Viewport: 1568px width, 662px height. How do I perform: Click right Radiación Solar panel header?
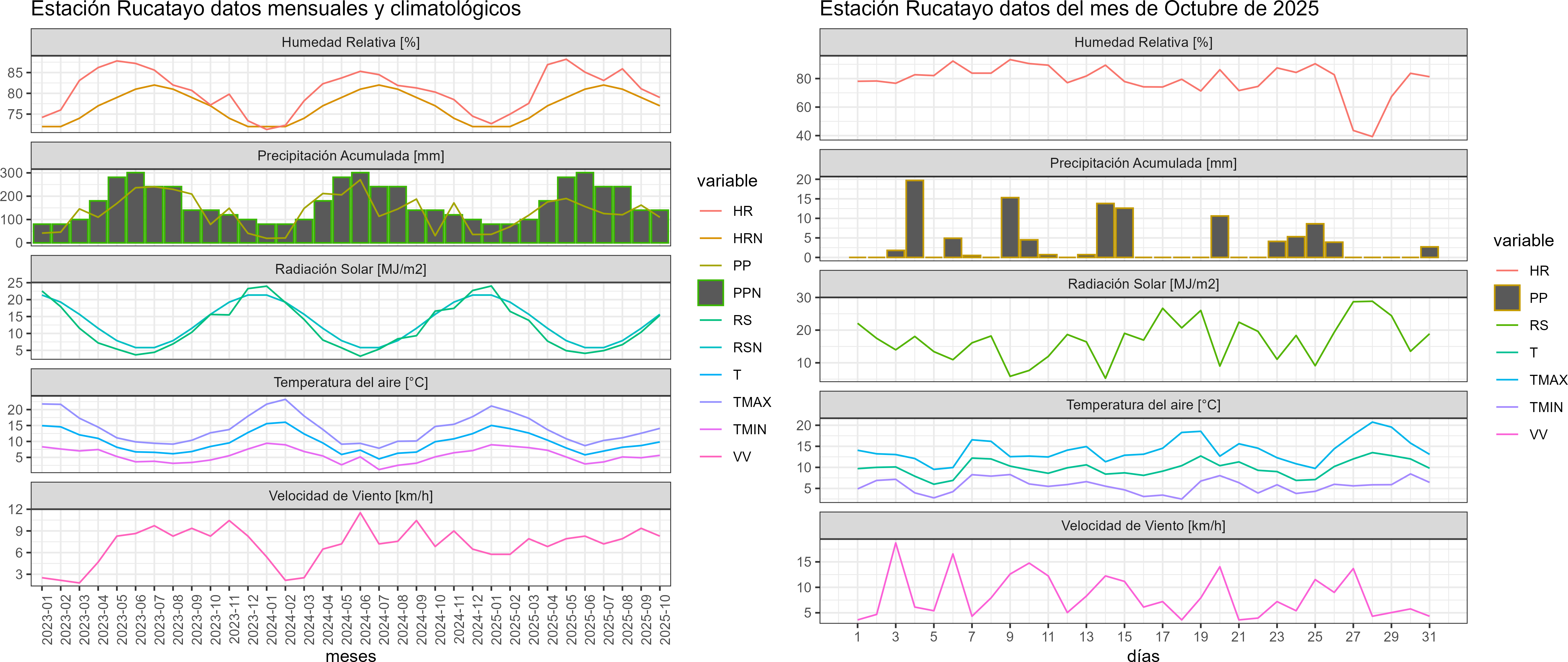1143,284
